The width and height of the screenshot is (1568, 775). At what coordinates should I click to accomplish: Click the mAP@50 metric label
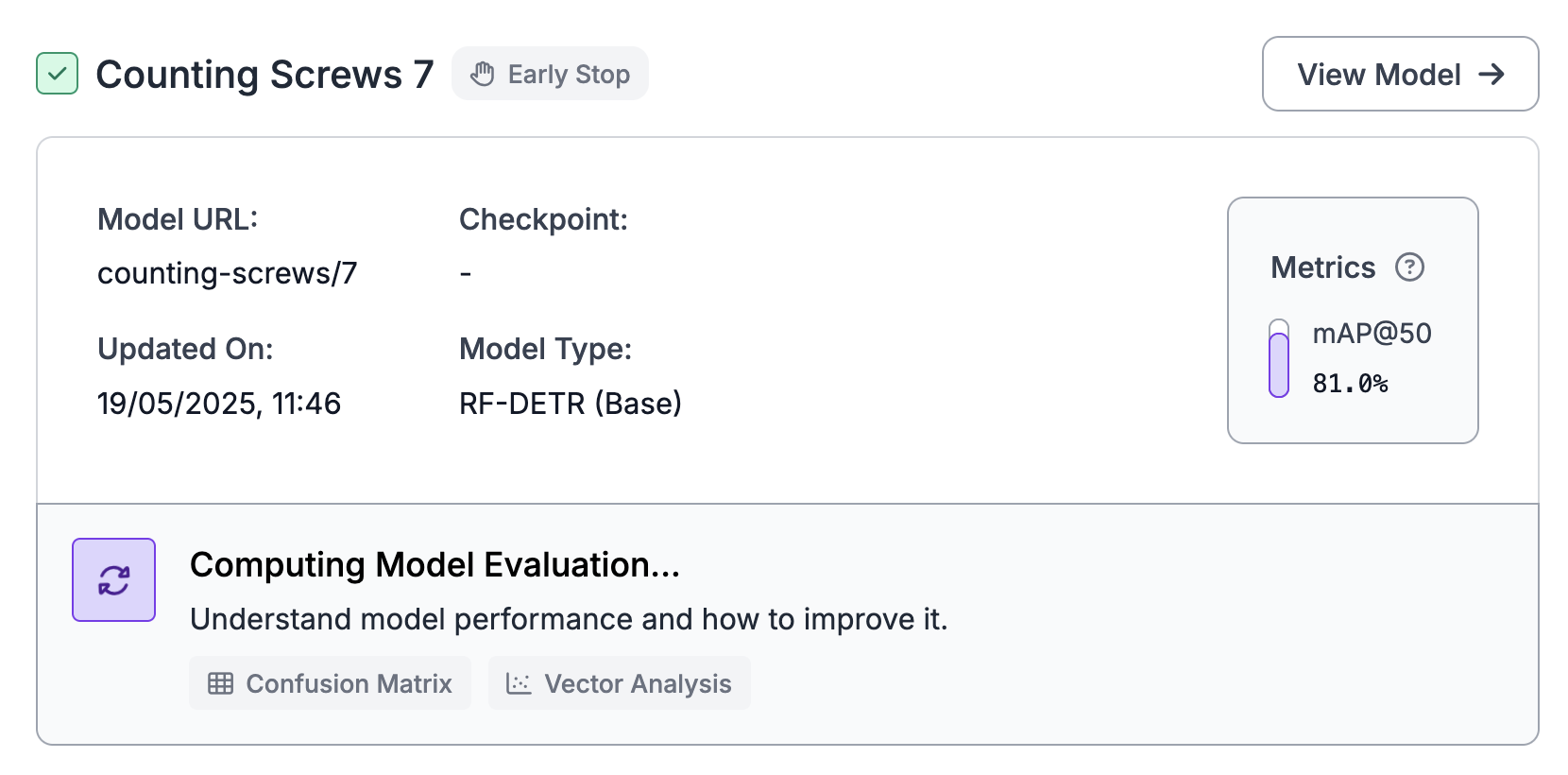coord(1372,333)
